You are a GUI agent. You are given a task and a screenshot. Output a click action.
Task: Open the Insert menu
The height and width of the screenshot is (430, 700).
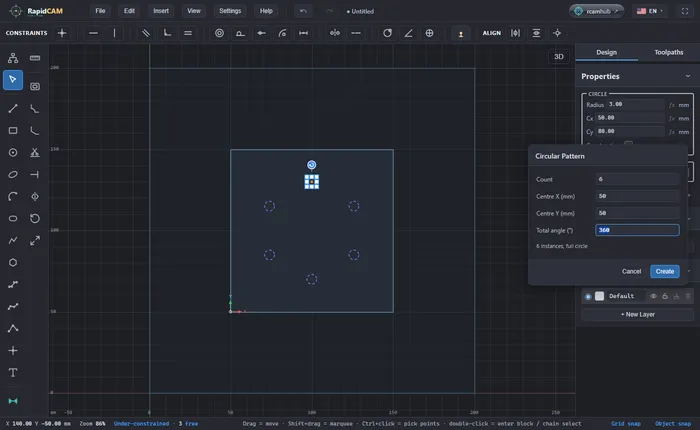(x=161, y=11)
